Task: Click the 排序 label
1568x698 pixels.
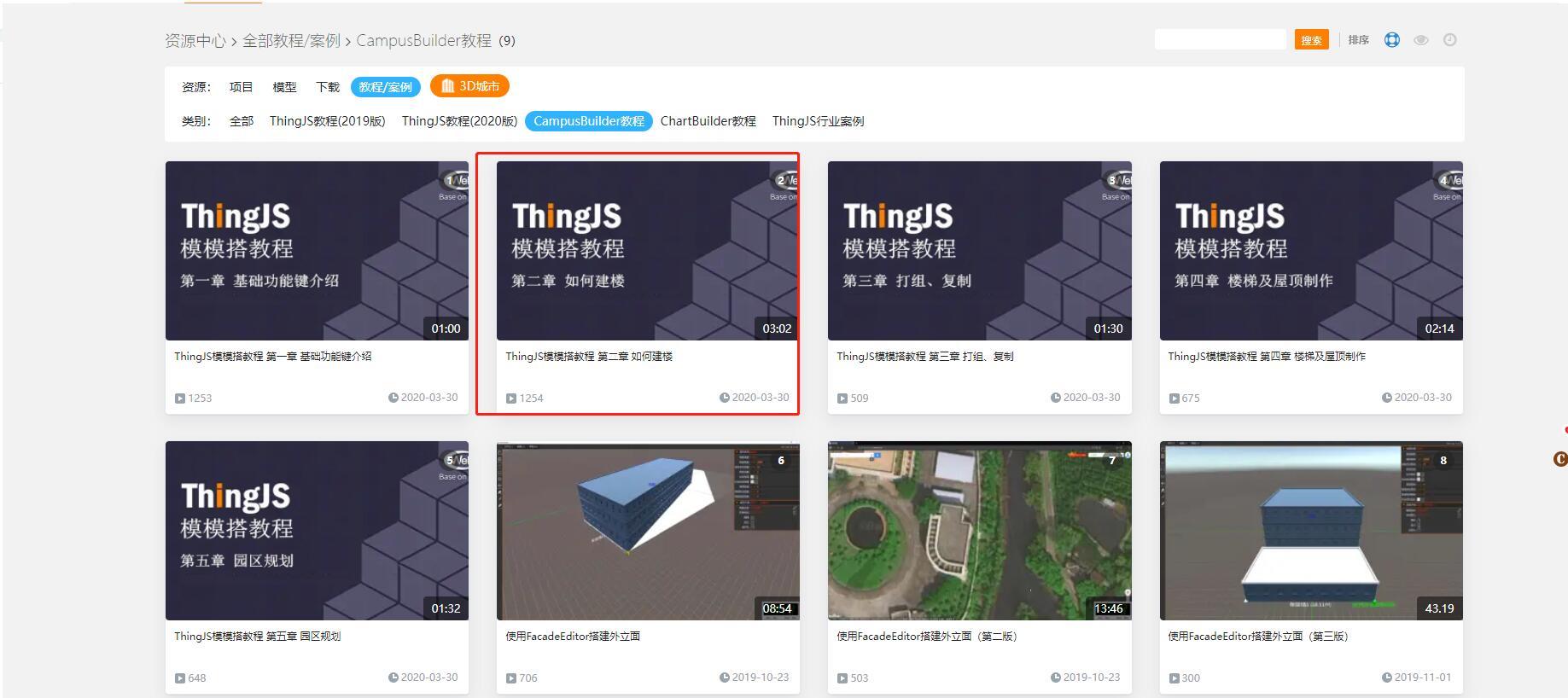Action: [1359, 40]
